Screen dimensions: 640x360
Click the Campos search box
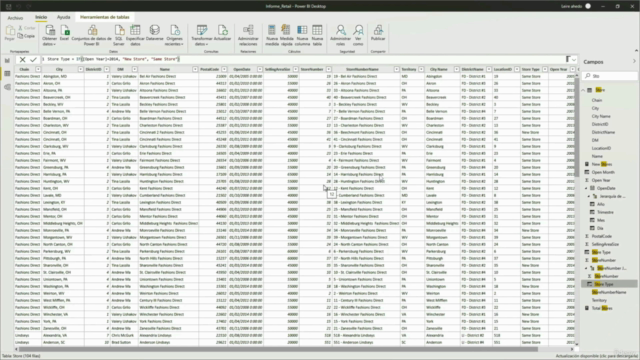610,76
